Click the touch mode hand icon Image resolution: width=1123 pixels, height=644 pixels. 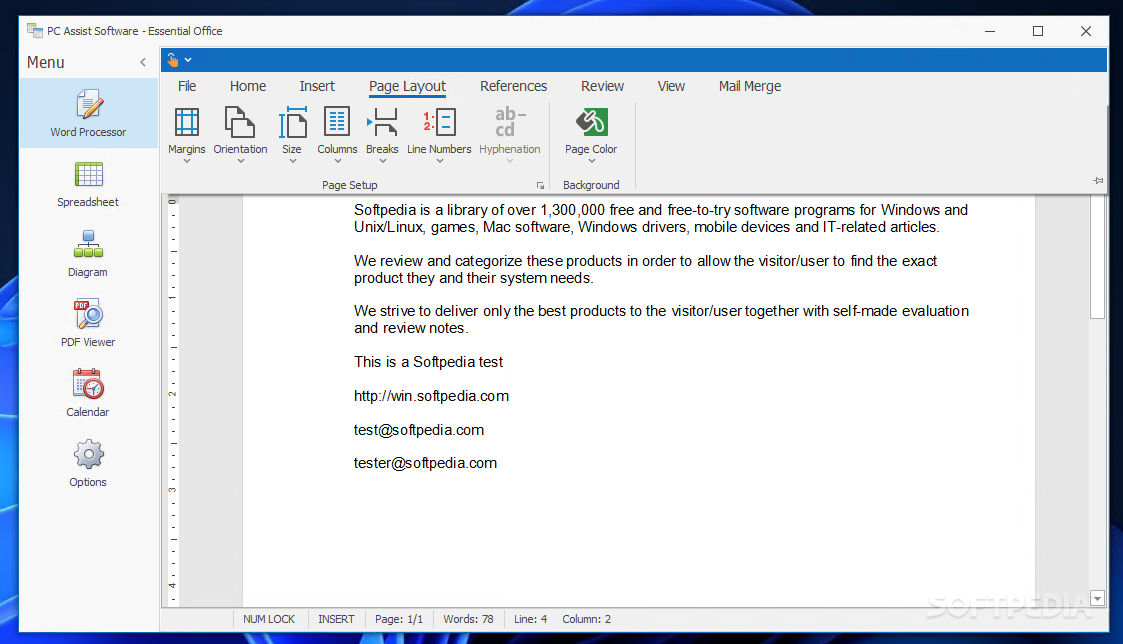pos(173,60)
